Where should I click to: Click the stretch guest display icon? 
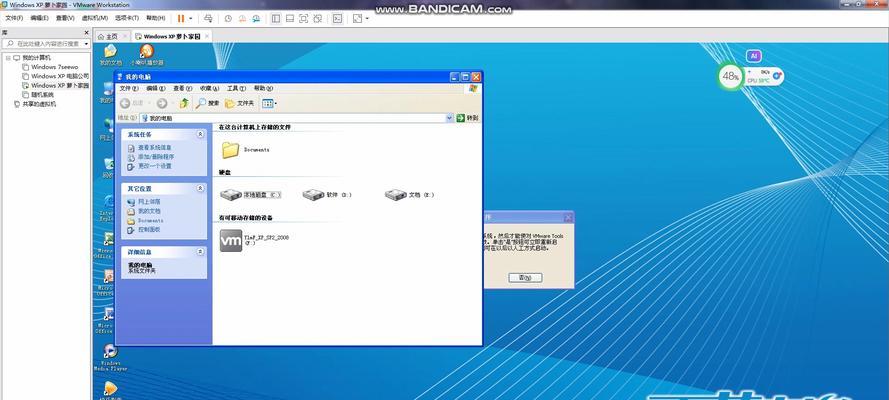coord(357,18)
